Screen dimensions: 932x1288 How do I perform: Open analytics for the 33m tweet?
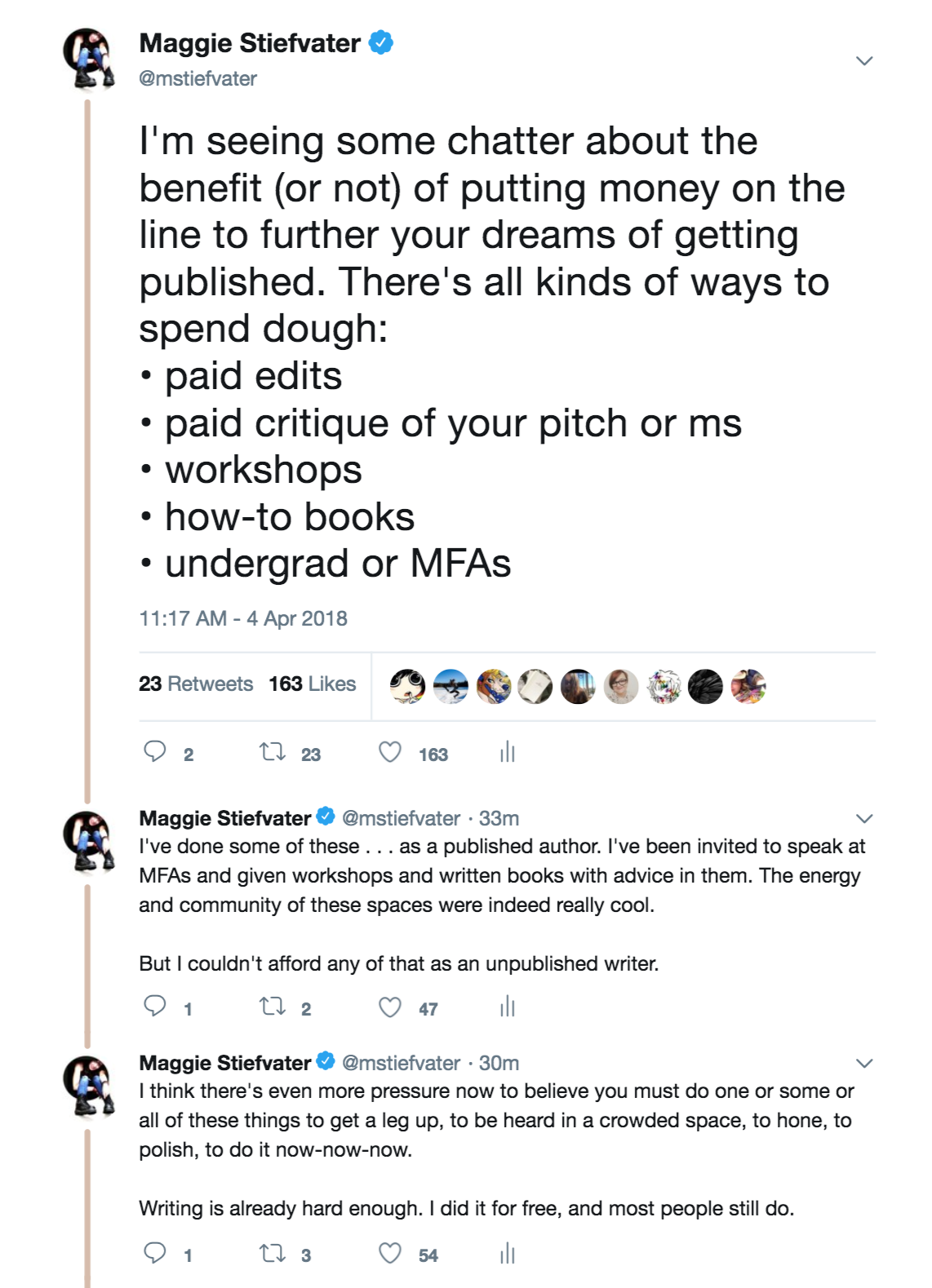(507, 1007)
